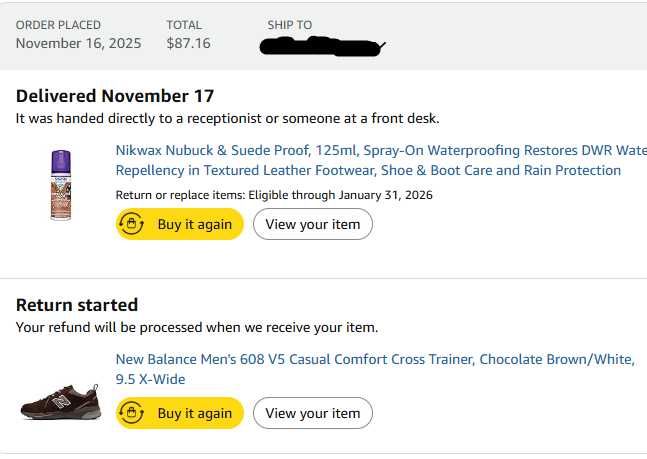The width and height of the screenshot is (647, 459).
Task: Click the cart-refresh icon on New Balance Buy it again
Action: coord(132,413)
